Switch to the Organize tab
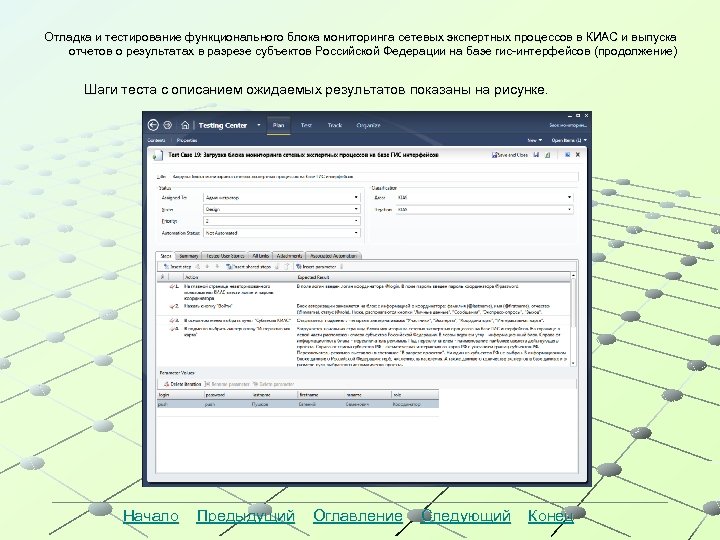The height and width of the screenshot is (540, 720). tap(368, 125)
